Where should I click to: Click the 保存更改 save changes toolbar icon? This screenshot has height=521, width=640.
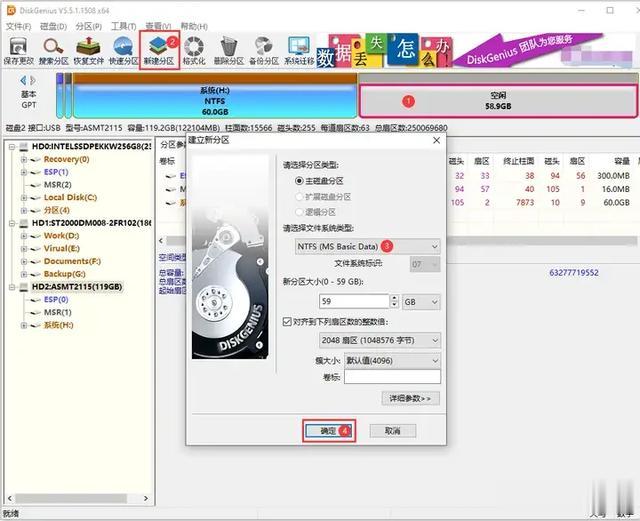(18, 51)
